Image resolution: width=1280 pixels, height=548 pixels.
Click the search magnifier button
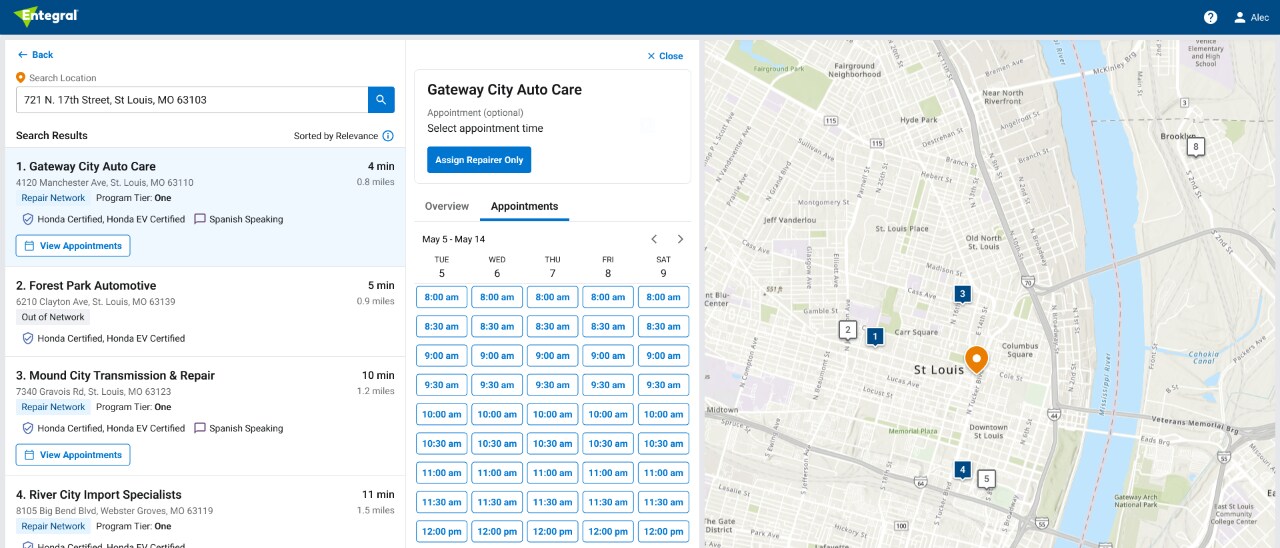(x=381, y=100)
